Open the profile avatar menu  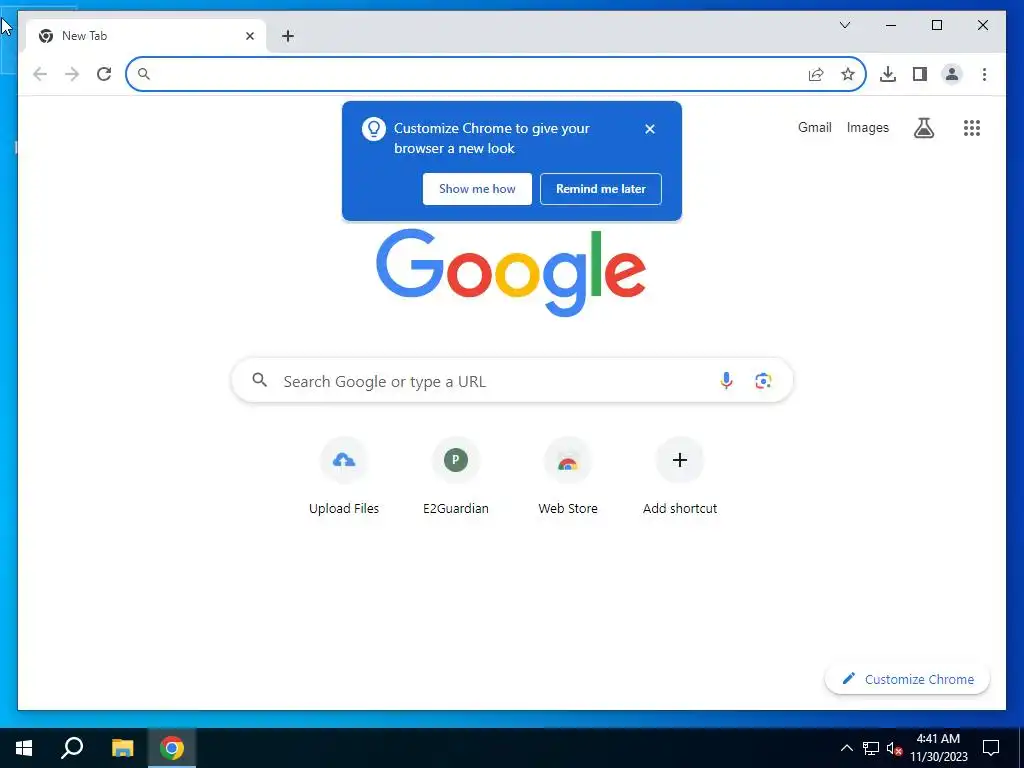(952, 74)
